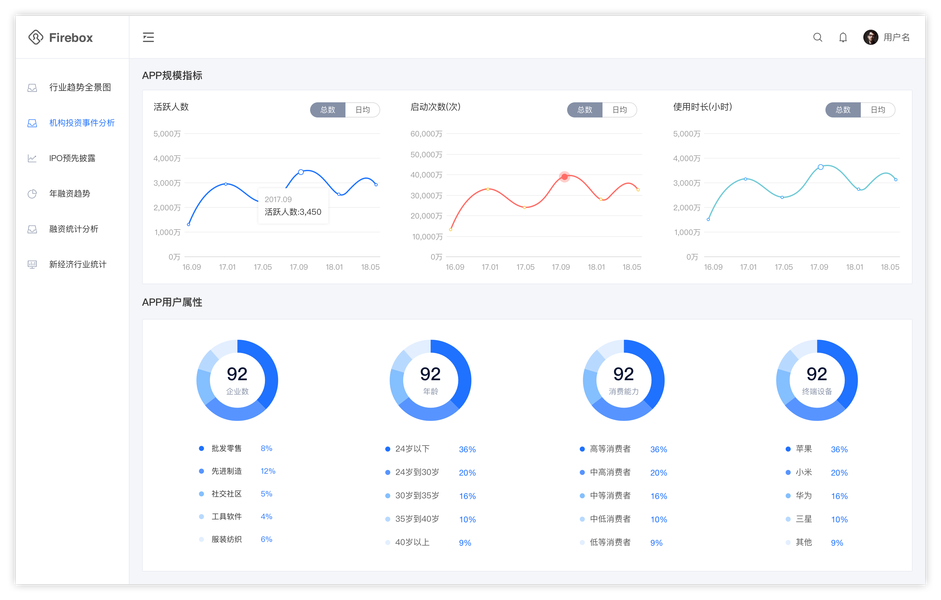Click 企业数 donut chart

(x=237, y=380)
